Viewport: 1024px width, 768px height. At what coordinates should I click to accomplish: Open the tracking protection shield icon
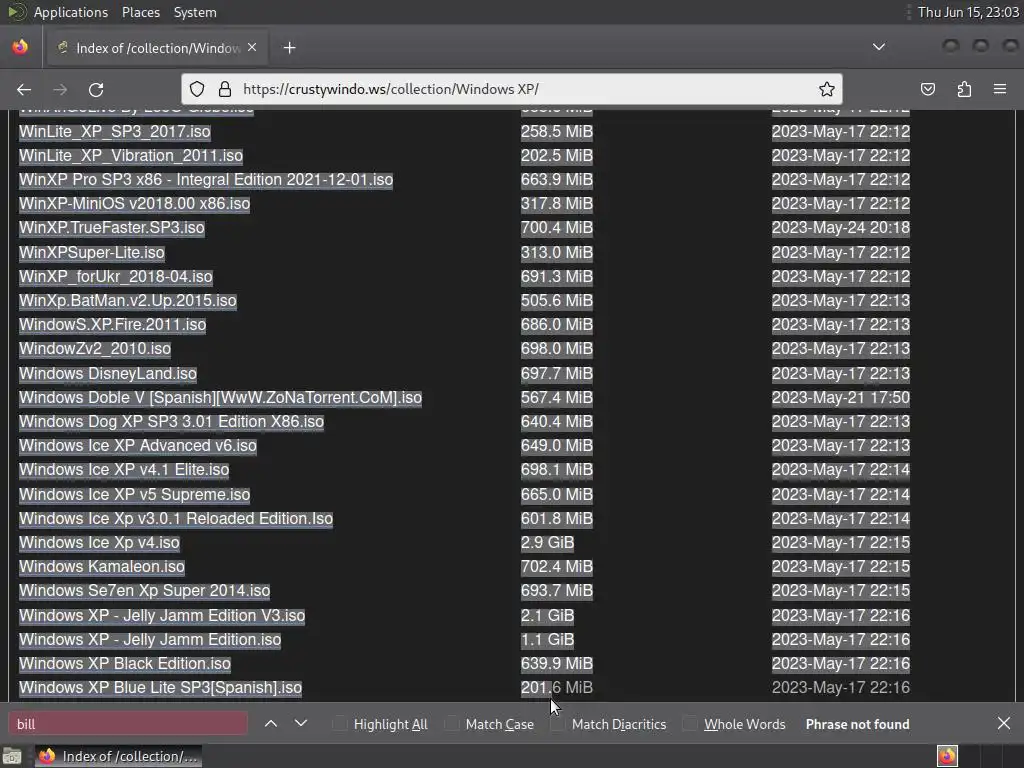coord(197,89)
